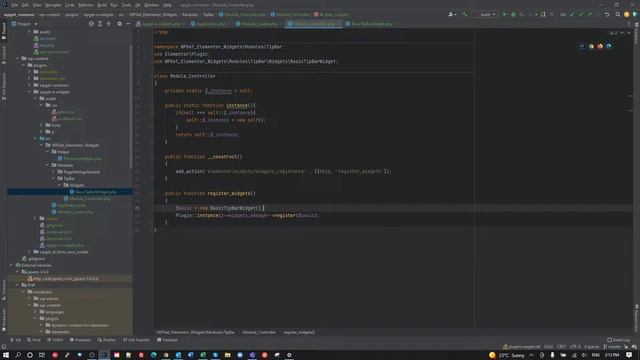Click the Debug bug icon
The image size is (640, 360).
[513, 14]
